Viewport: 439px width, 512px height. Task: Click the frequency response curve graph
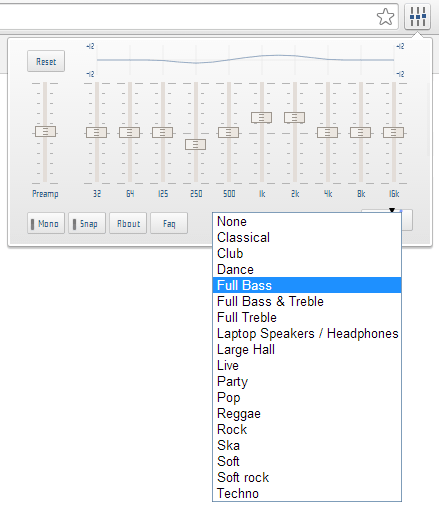click(245, 60)
